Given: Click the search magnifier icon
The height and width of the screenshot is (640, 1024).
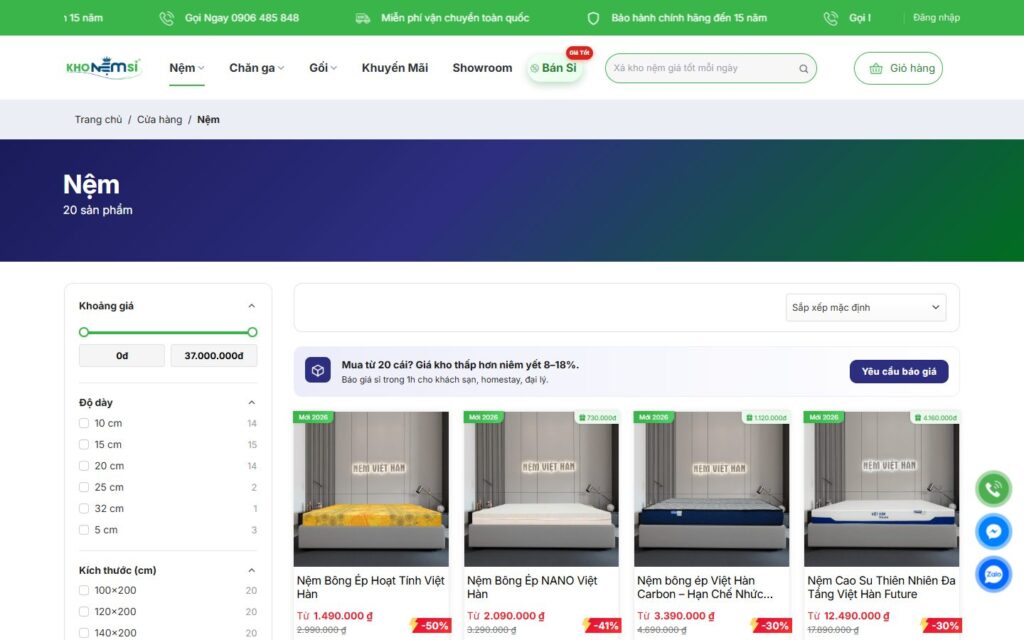Looking at the screenshot, I should 803,69.
